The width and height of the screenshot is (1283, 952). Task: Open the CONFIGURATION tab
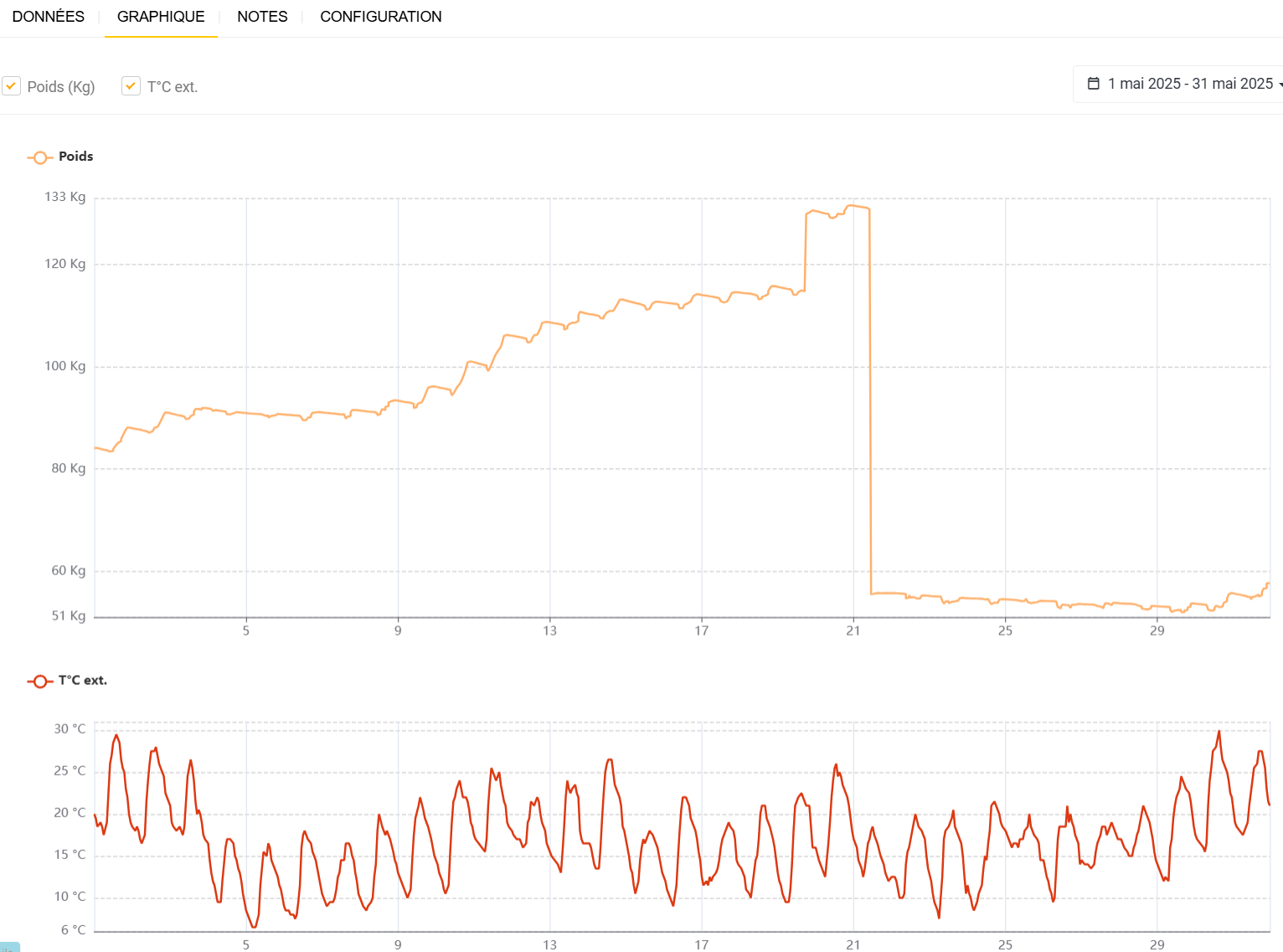tap(381, 17)
